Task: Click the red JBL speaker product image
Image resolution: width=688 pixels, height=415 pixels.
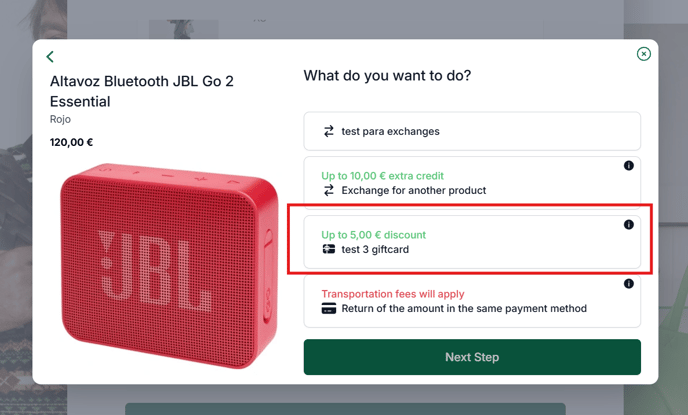Action: pyautogui.click(x=169, y=266)
